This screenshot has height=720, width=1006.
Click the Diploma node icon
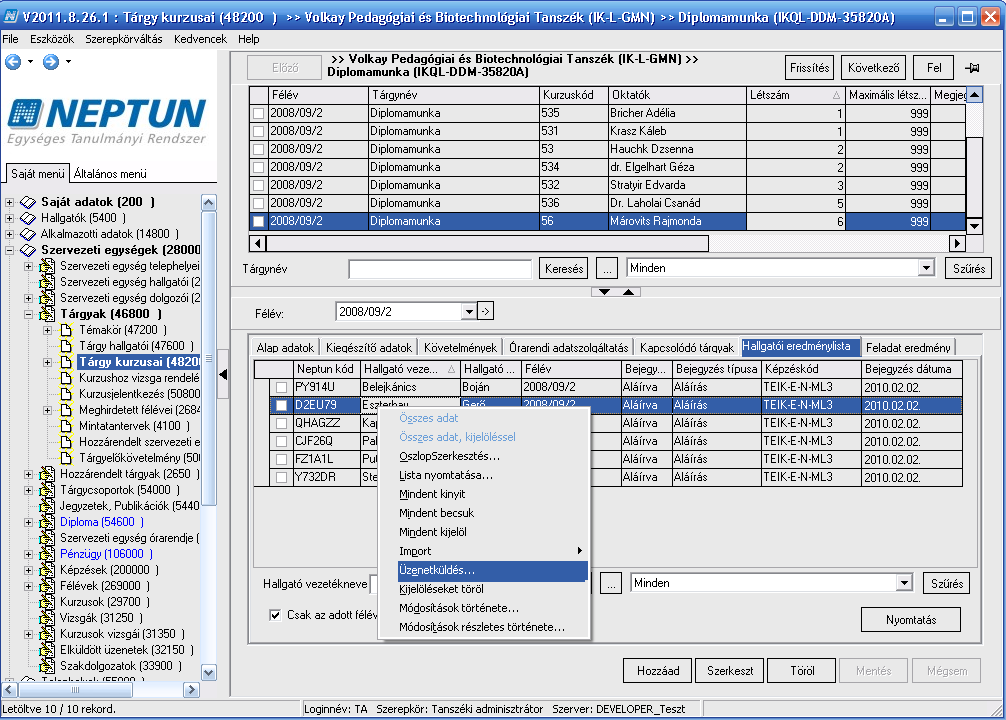[47, 522]
